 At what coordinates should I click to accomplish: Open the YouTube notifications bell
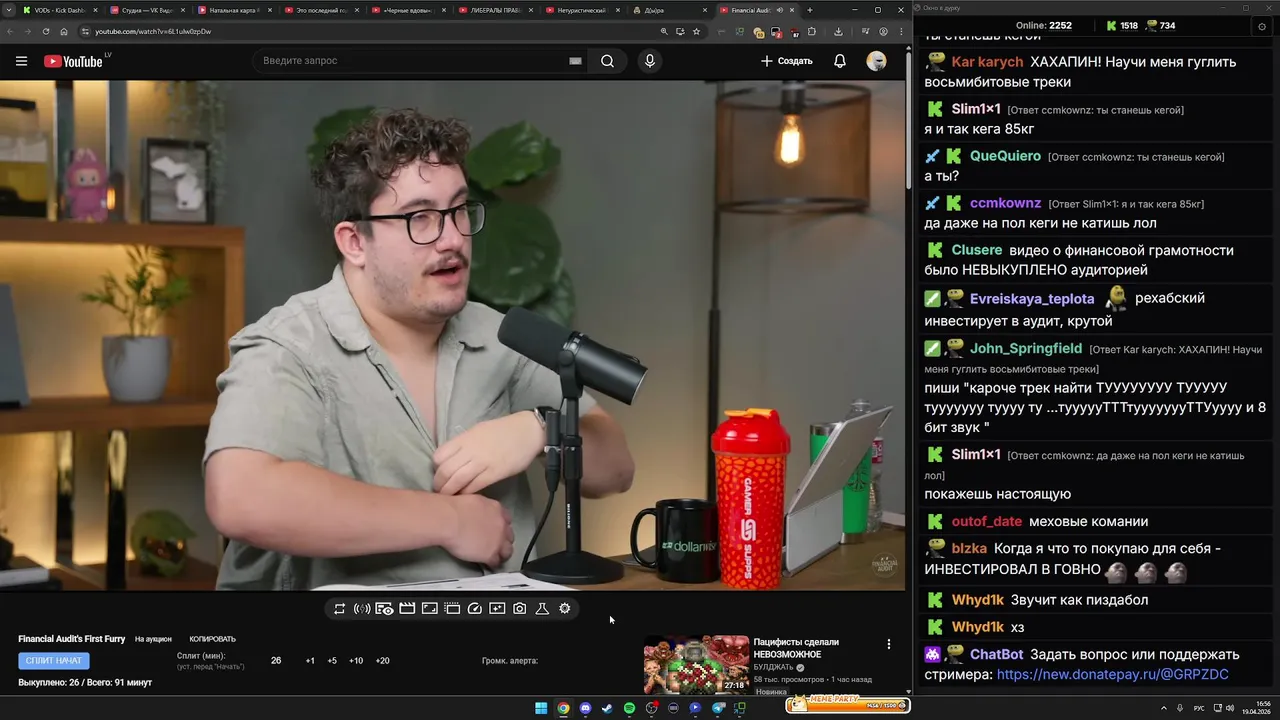840,61
